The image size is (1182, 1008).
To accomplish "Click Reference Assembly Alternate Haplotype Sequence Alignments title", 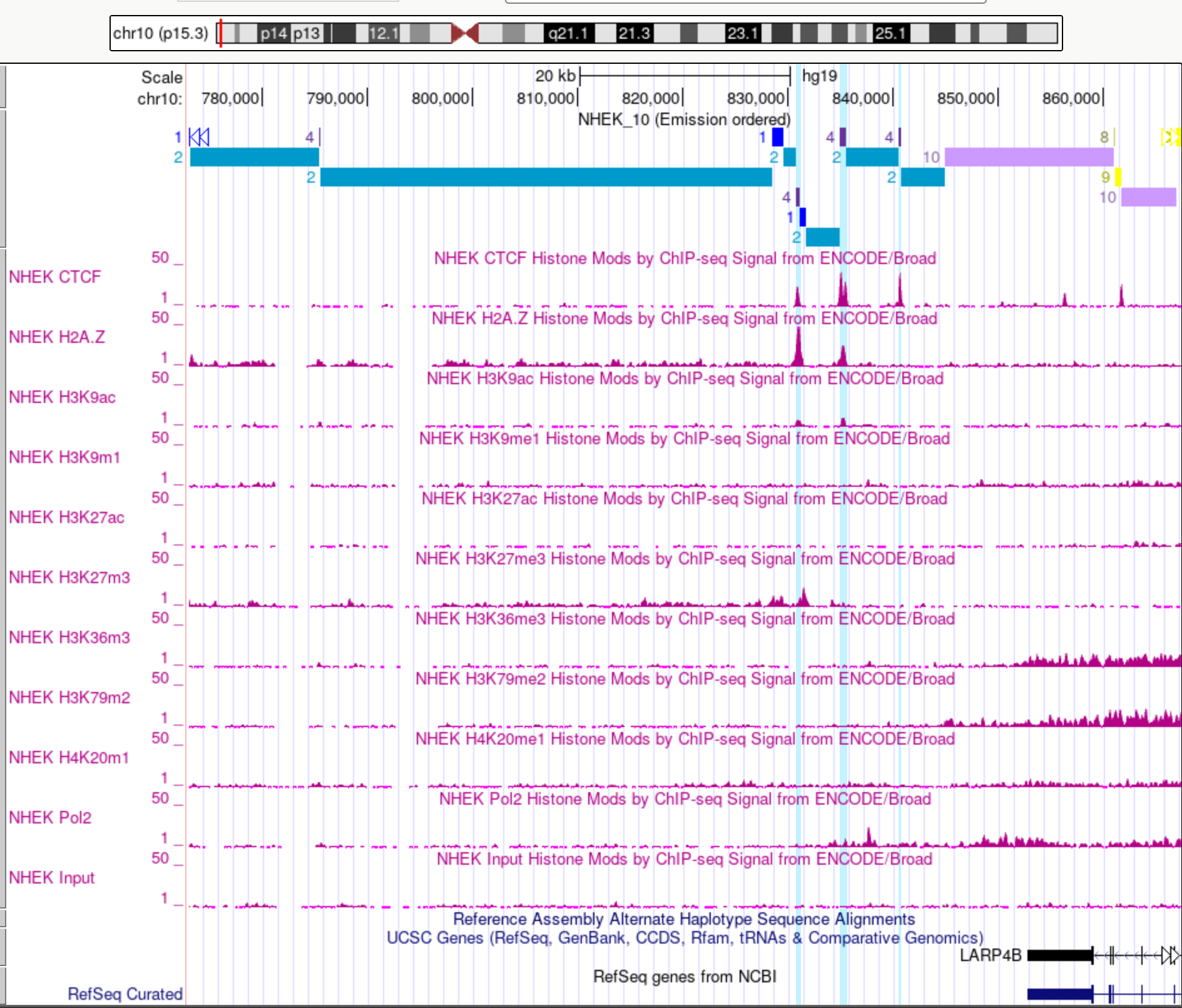I will tap(684, 919).
